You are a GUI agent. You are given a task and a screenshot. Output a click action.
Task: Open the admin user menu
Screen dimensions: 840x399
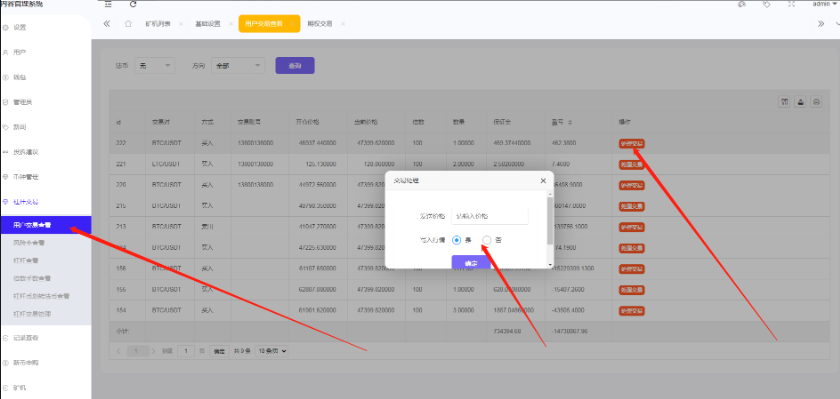coord(824,4)
